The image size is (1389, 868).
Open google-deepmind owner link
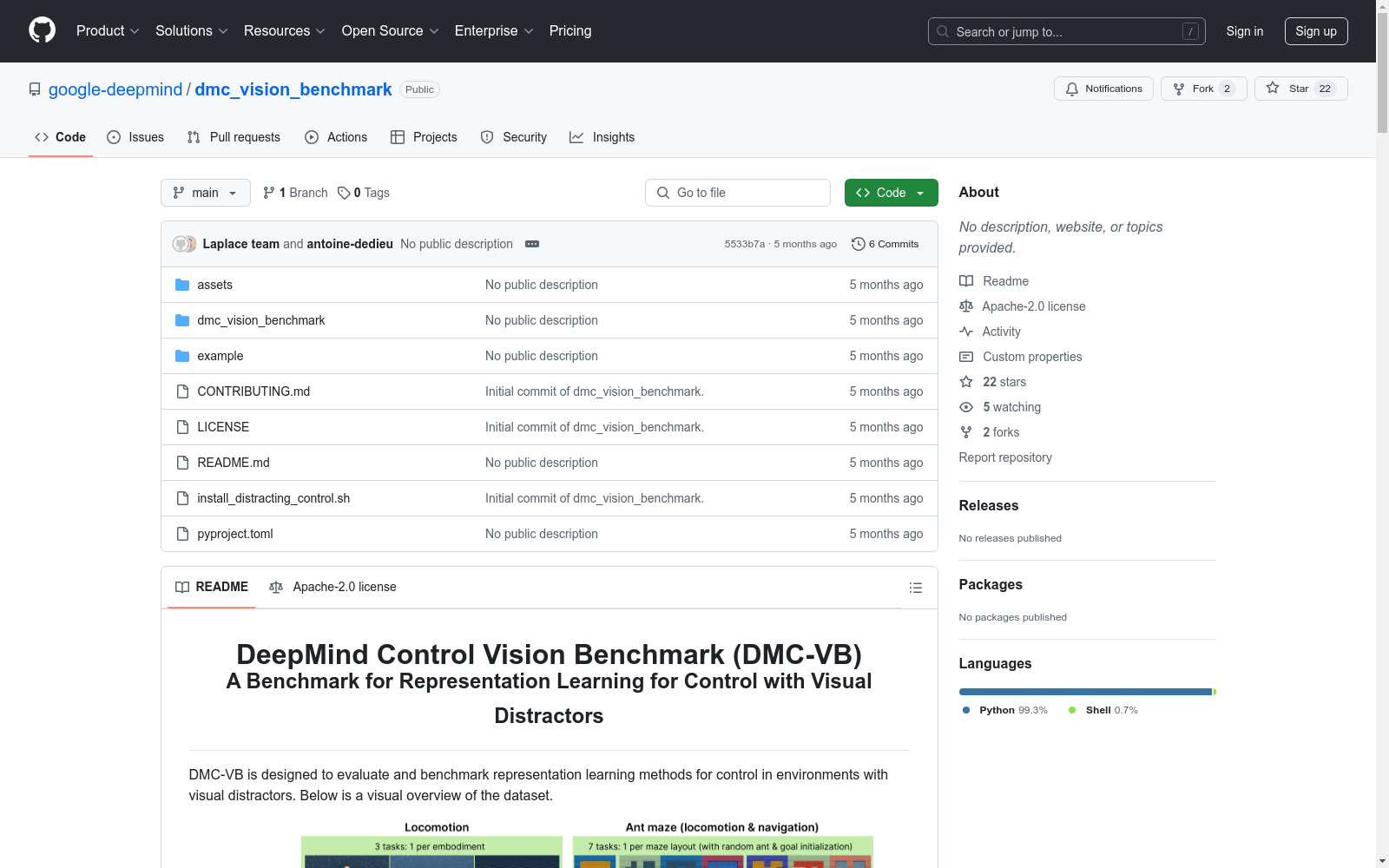115,89
